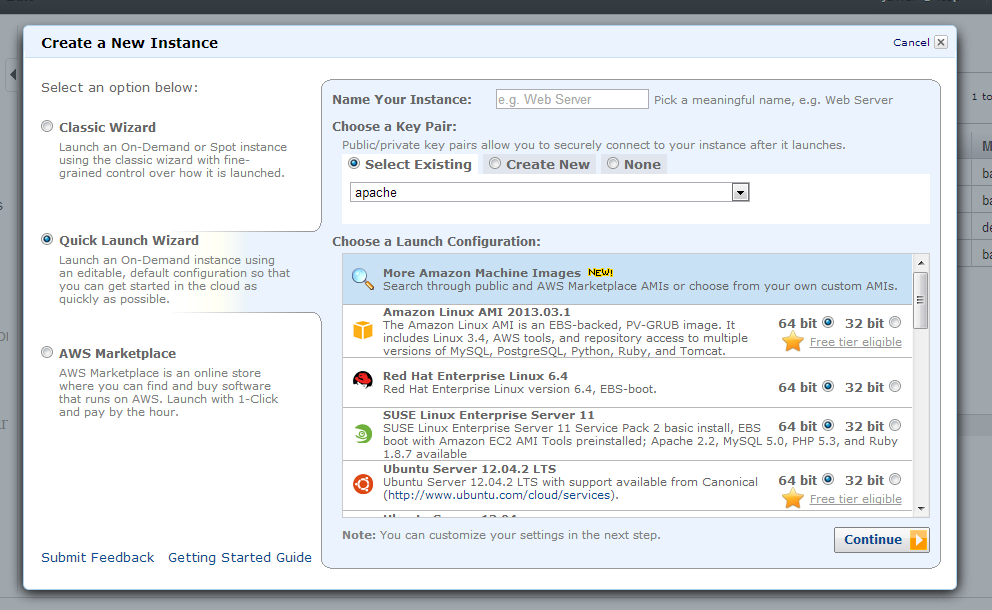992x610 pixels.
Task: Select the AWS Marketplace radio option
Action: (x=47, y=352)
